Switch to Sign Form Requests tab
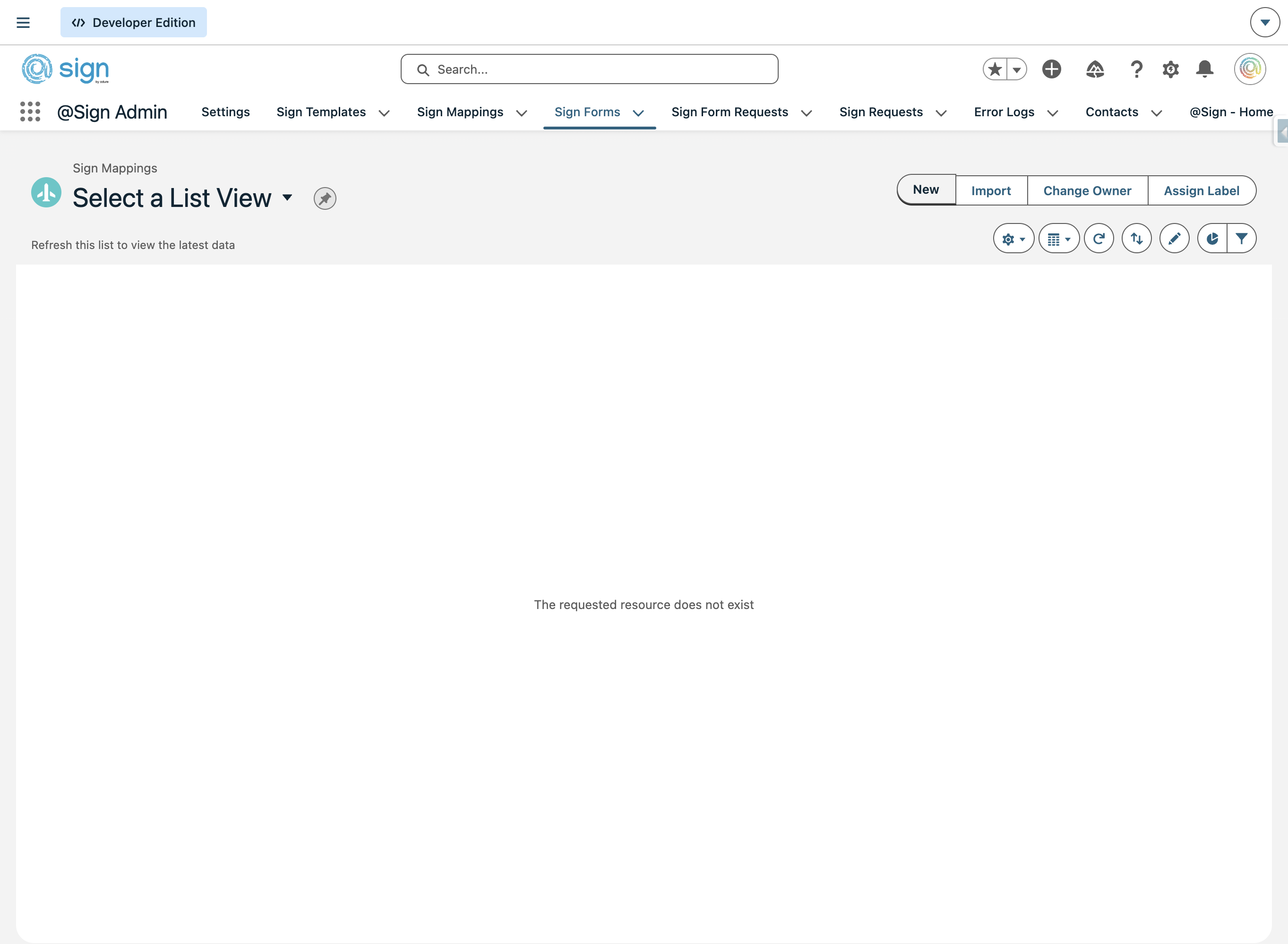Viewport: 1288px width, 944px height. tap(729, 112)
